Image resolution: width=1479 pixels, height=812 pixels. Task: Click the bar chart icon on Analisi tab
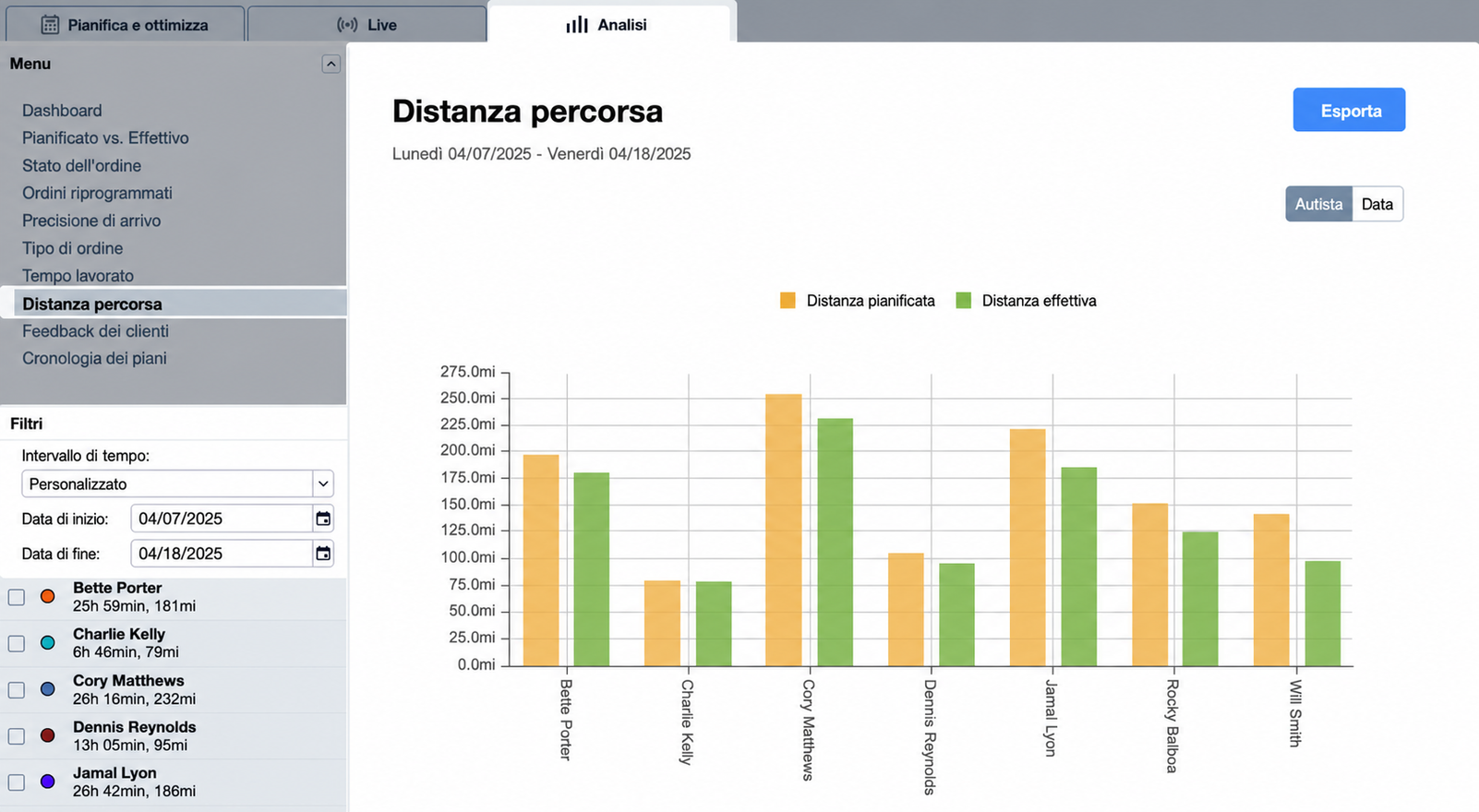click(x=577, y=25)
